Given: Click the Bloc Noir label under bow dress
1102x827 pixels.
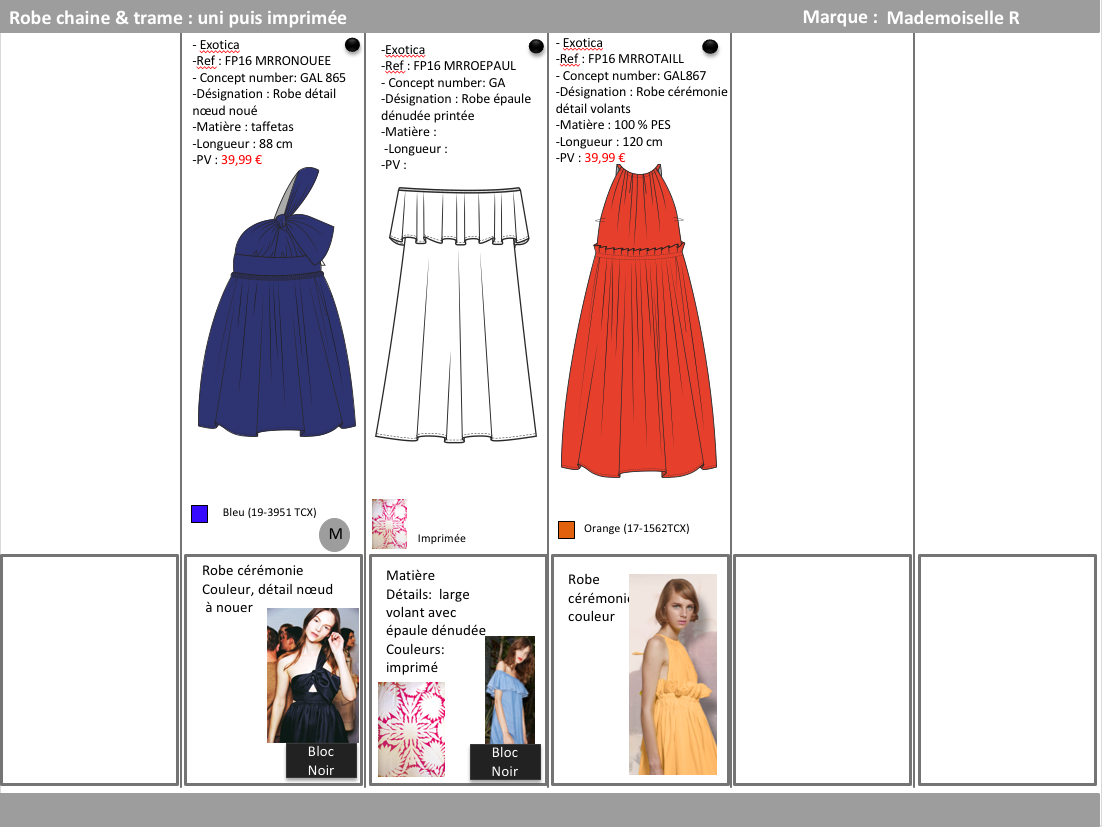Looking at the screenshot, I should tap(321, 761).
